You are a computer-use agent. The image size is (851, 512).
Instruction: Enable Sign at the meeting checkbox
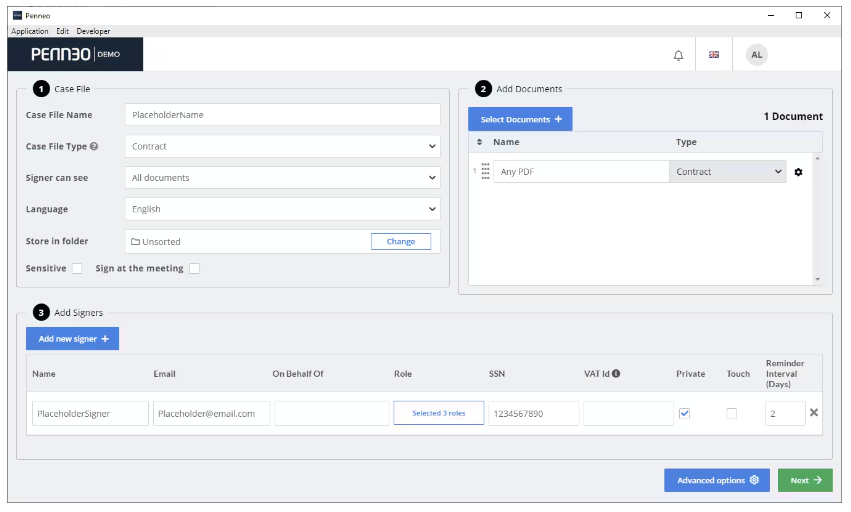(x=194, y=269)
